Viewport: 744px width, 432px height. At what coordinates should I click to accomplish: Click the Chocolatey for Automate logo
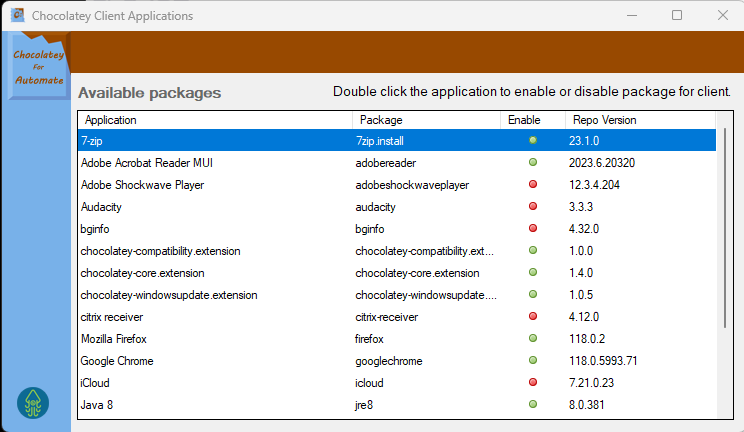[x=38, y=66]
